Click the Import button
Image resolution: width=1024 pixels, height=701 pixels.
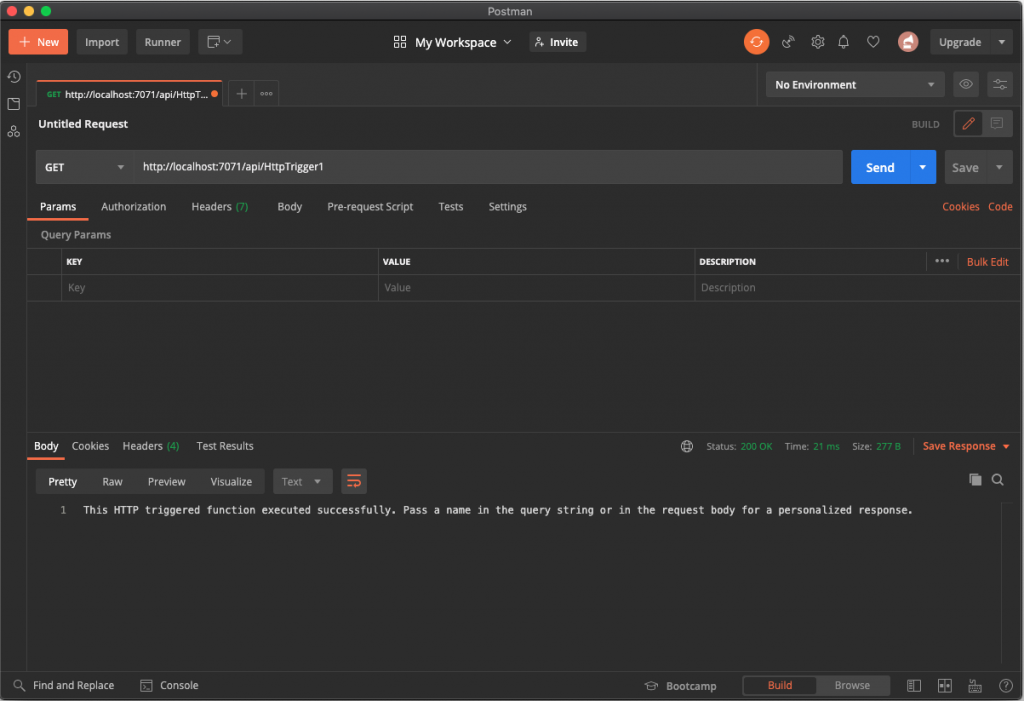(x=102, y=42)
